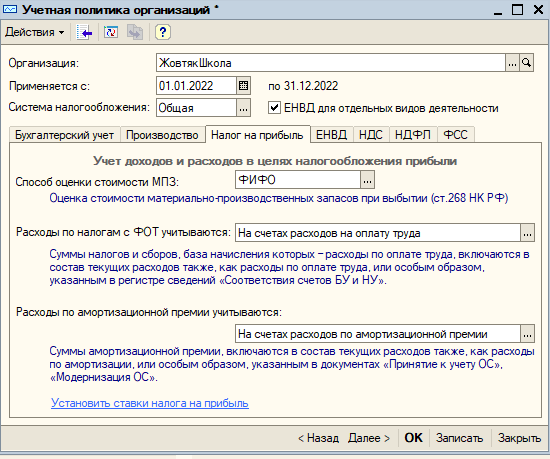Open selection for Способ оценки стоимости МПЗ
This screenshot has width=550, height=459.
click(x=367, y=180)
